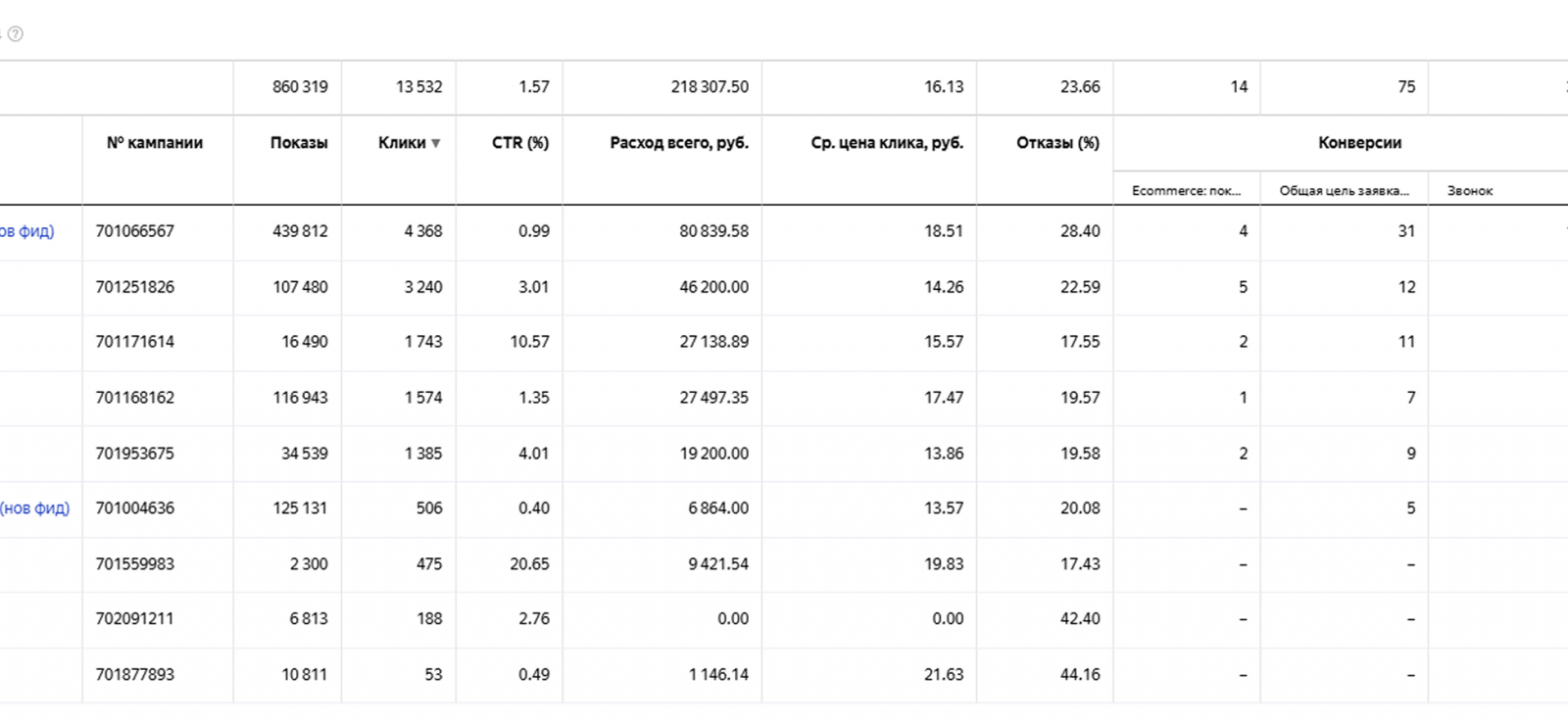The image size is (1568, 723).
Task: Click the Общая цель заявка... sub-column header
Action: pyautogui.click(x=1344, y=191)
